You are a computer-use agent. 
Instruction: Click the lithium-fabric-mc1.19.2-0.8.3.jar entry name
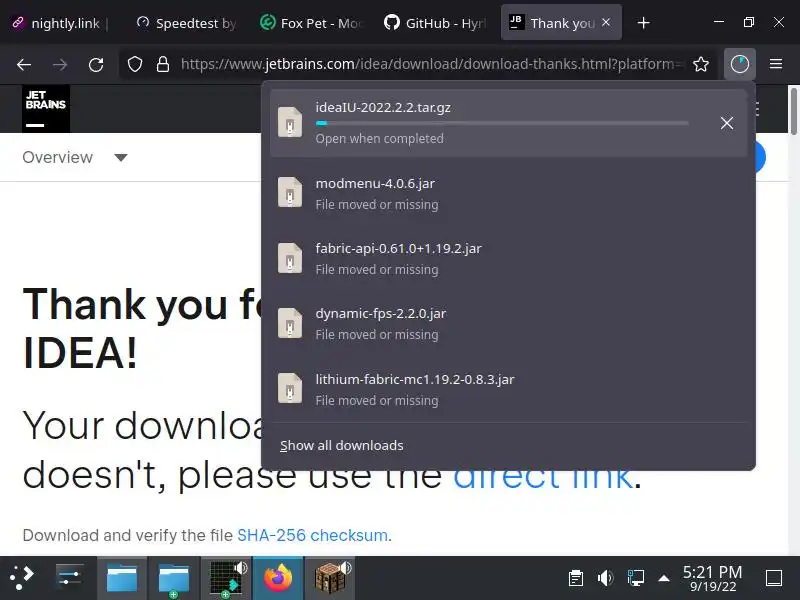click(415, 380)
